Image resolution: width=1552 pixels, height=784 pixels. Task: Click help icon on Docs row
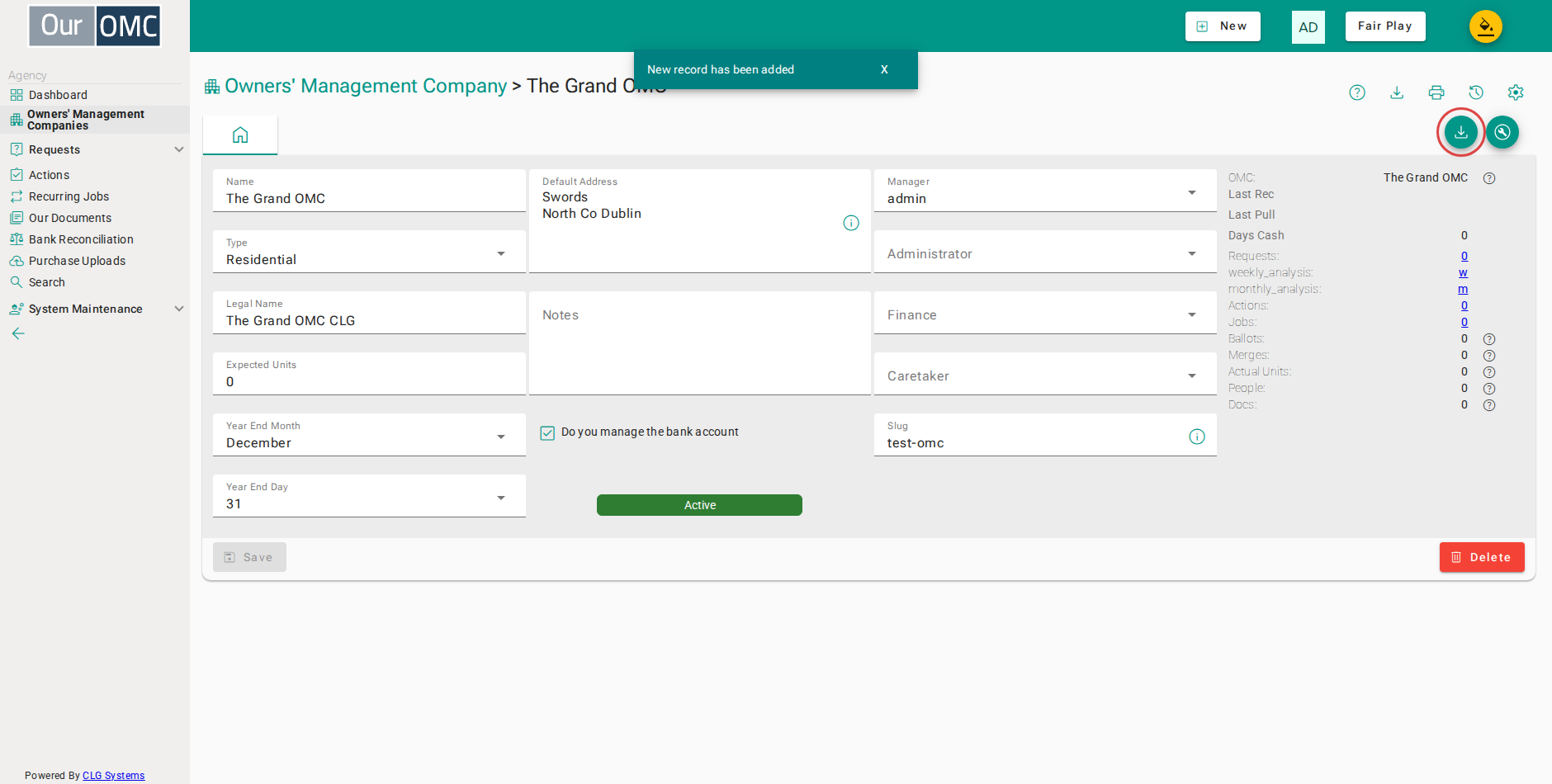(x=1489, y=405)
